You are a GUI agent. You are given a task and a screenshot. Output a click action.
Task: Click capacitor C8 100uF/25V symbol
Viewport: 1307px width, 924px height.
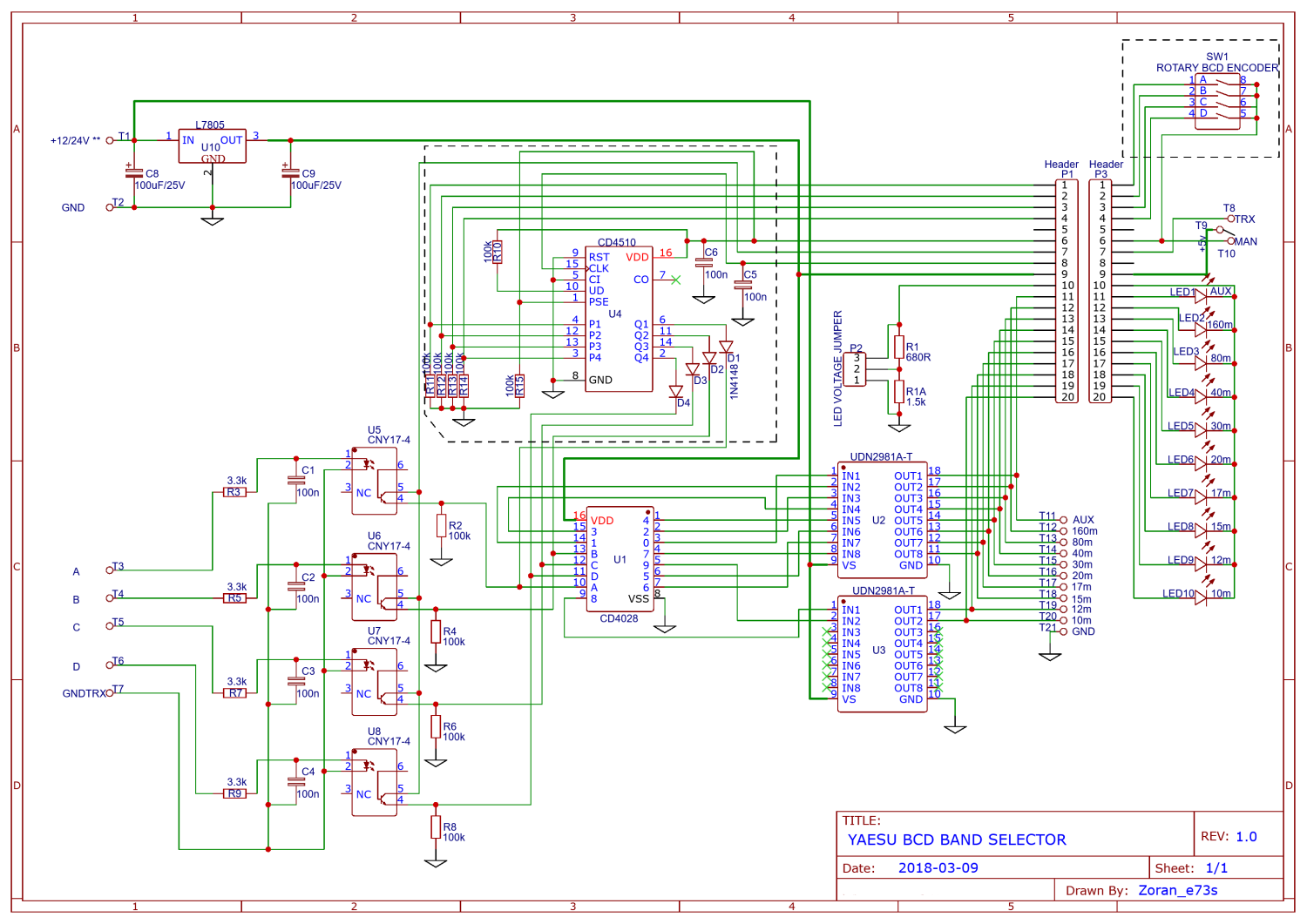pyautogui.click(x=133, y=172)
